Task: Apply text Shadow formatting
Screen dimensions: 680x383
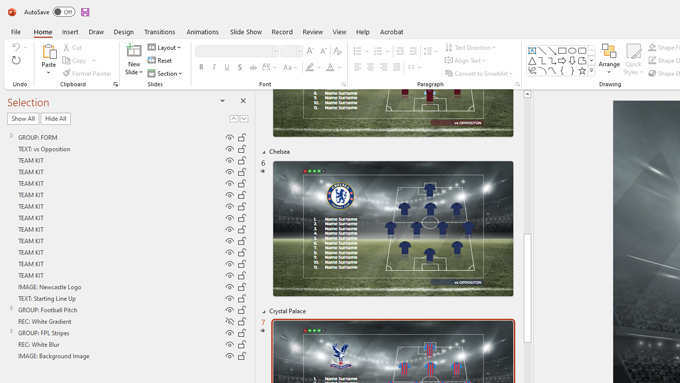Action: point(240,67)
